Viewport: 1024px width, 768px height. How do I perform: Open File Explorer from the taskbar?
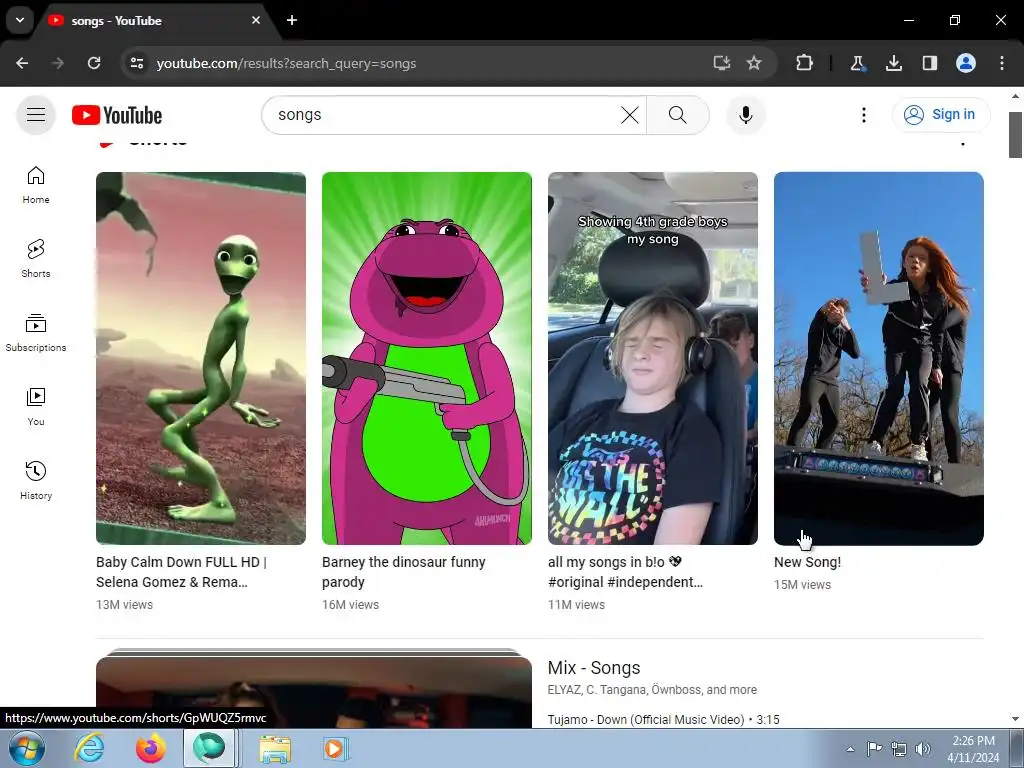(276, 748)
